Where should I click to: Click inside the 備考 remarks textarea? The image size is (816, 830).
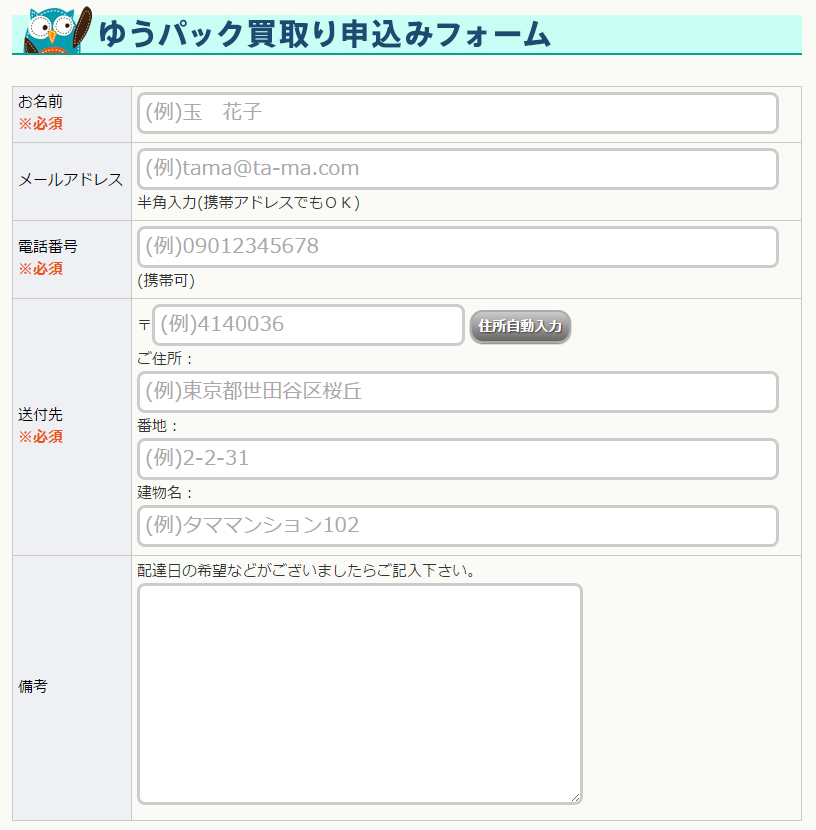click(360, 694)
